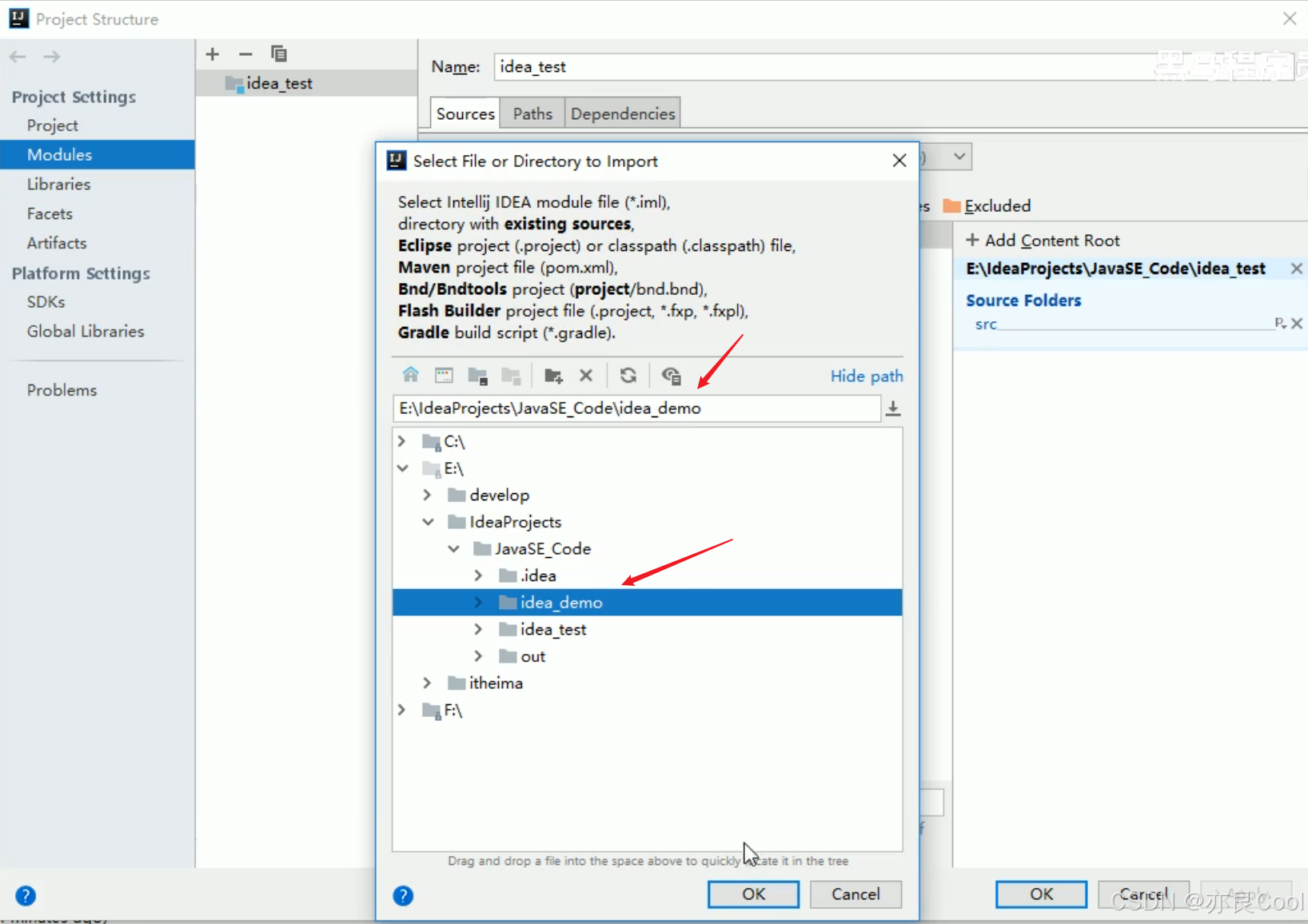Expand the idea_demo folder arrow
The image size is (1308, 924).
478,603
